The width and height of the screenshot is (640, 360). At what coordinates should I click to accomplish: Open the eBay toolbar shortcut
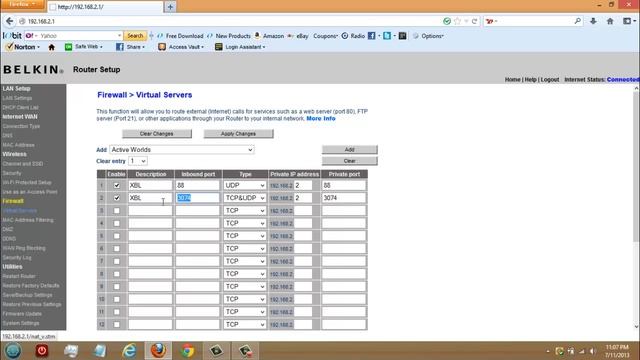[298, 36]
